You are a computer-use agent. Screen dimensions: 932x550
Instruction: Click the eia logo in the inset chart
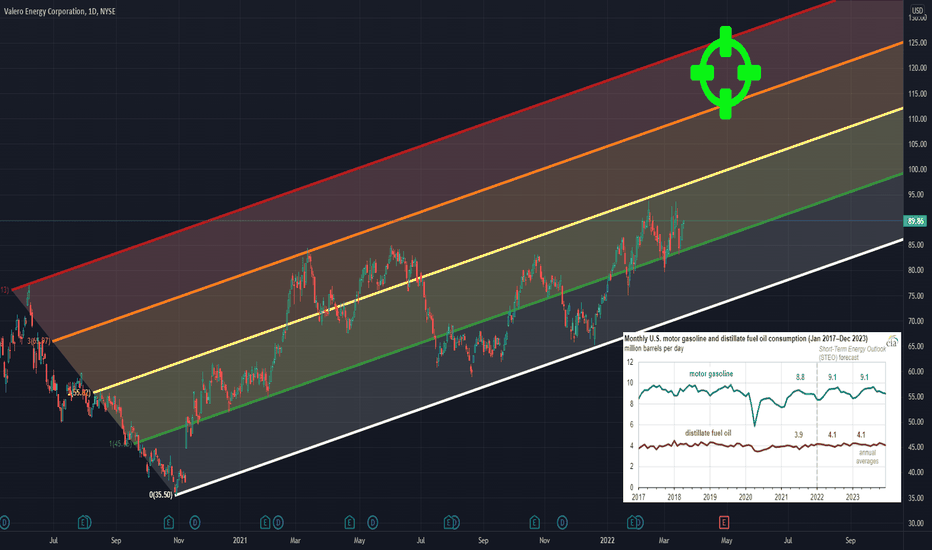coord(892,342)
